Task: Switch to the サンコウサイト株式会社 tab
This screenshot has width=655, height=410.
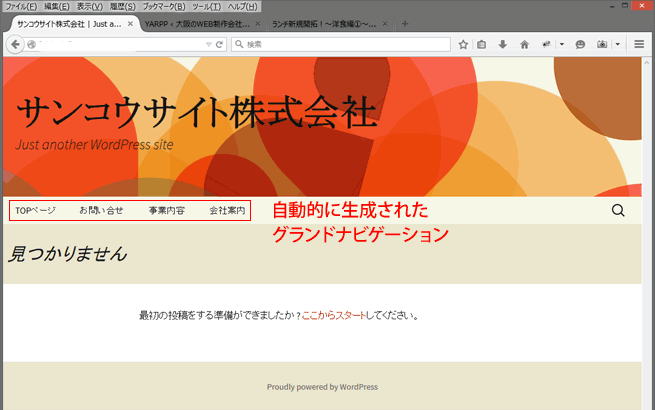Action: click(69, 24)
